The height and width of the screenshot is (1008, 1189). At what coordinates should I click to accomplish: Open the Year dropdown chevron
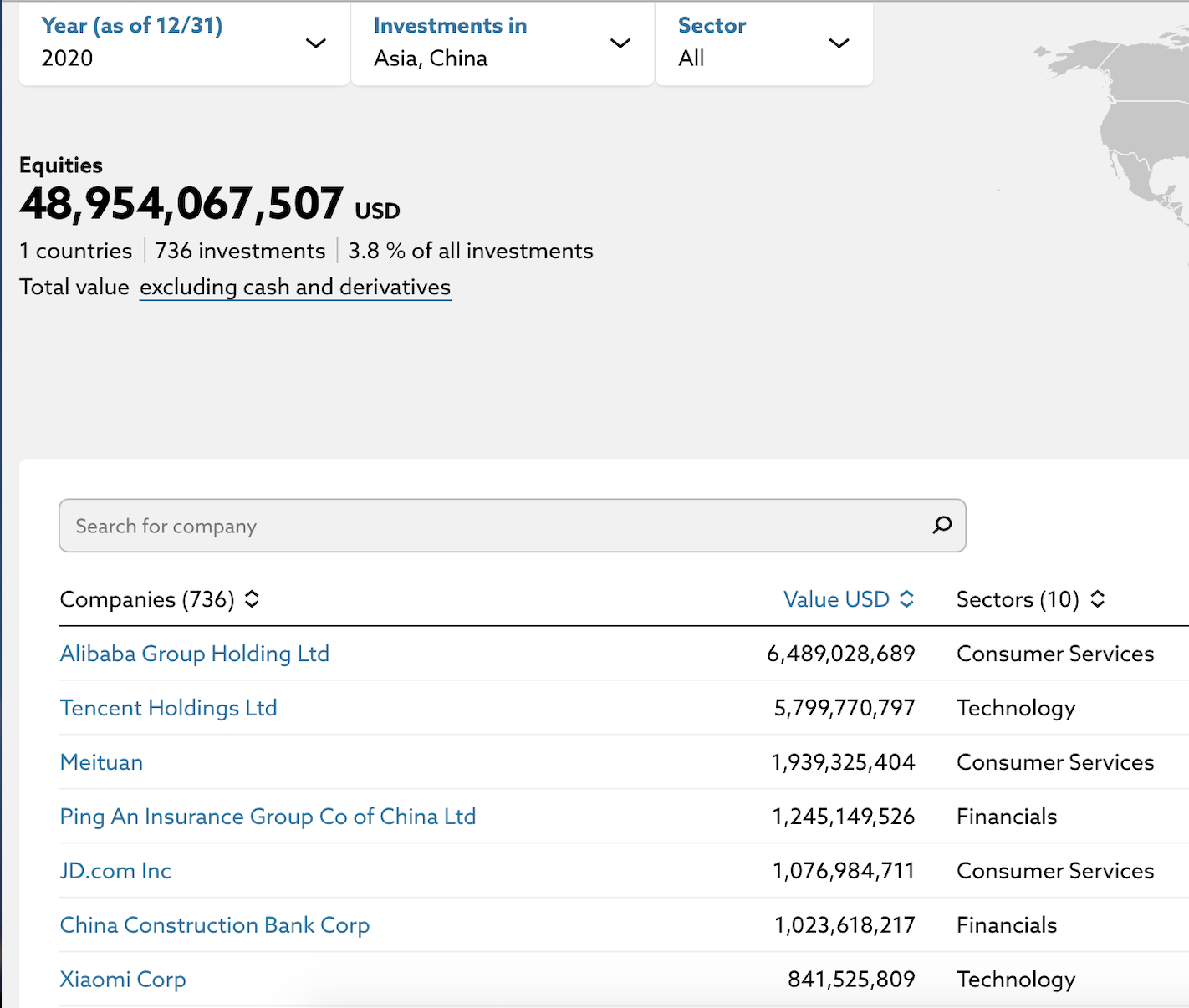[x=315, y=43]
